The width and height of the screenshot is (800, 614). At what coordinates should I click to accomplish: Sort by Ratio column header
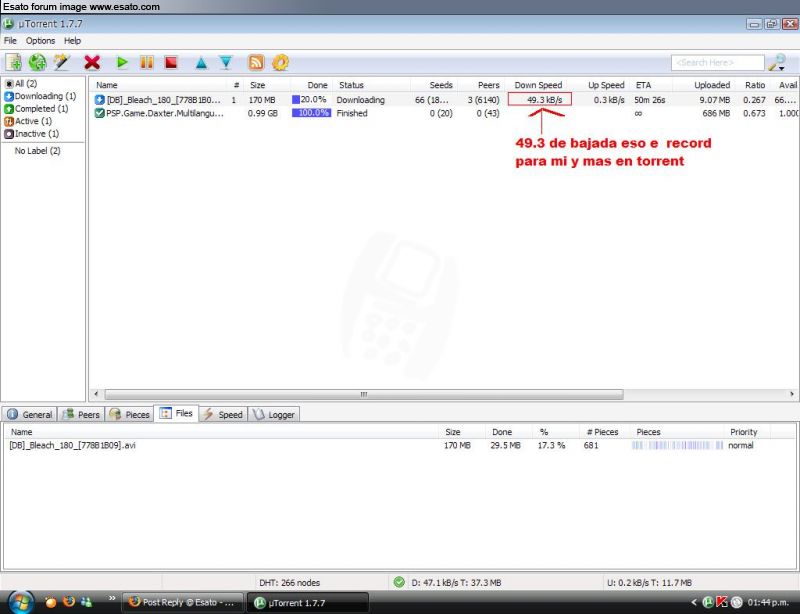[753, 85]
